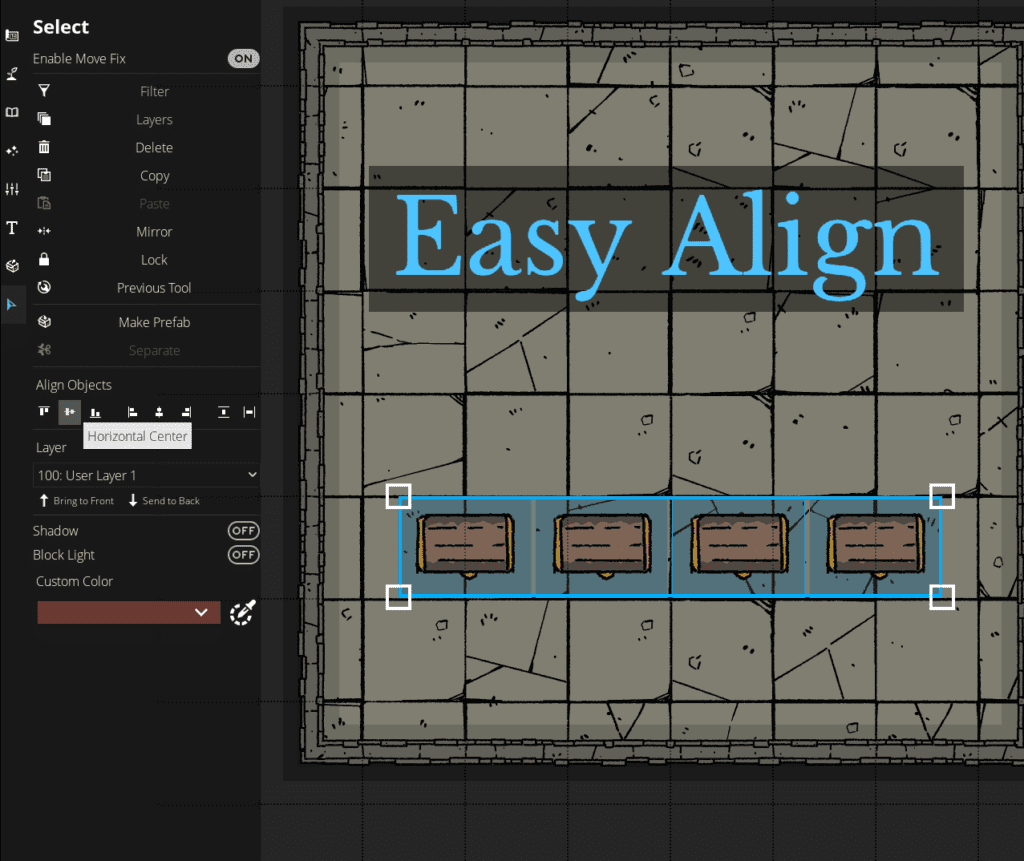This screenshot has height=861, width=1024.
Task: Align objects to right edge
Action: coord(186,412)
